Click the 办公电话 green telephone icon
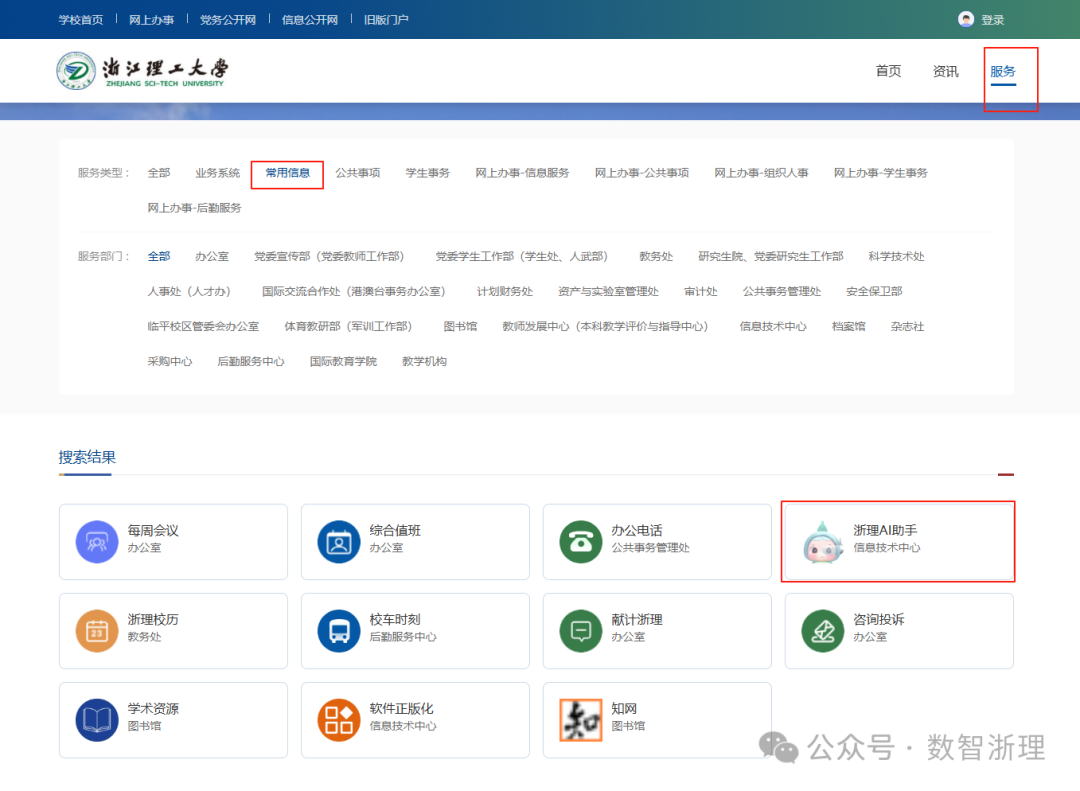The image size is (1080, 791). 581,542
